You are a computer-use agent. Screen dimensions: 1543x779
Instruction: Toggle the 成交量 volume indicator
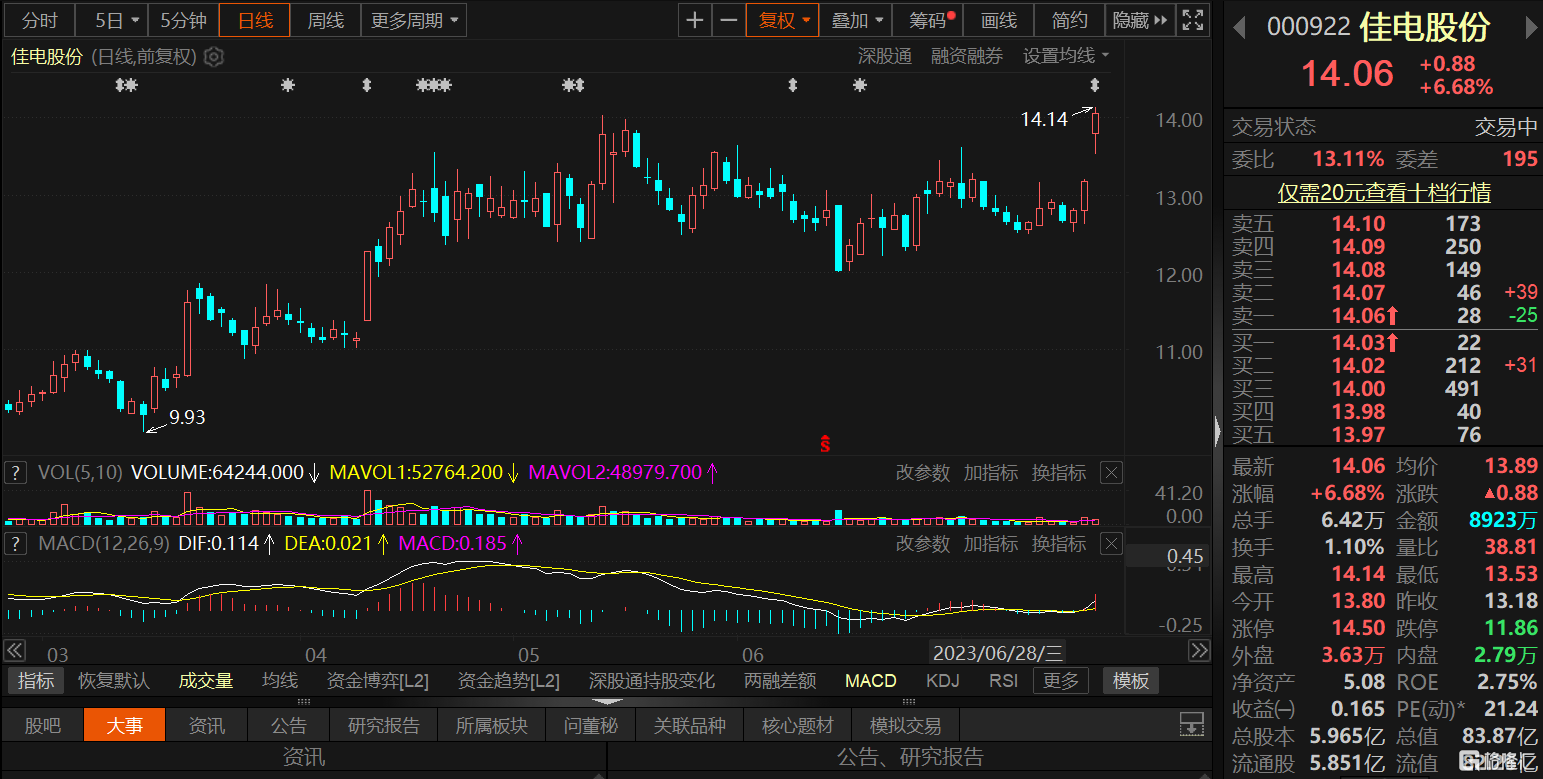(x=206, y=681)
